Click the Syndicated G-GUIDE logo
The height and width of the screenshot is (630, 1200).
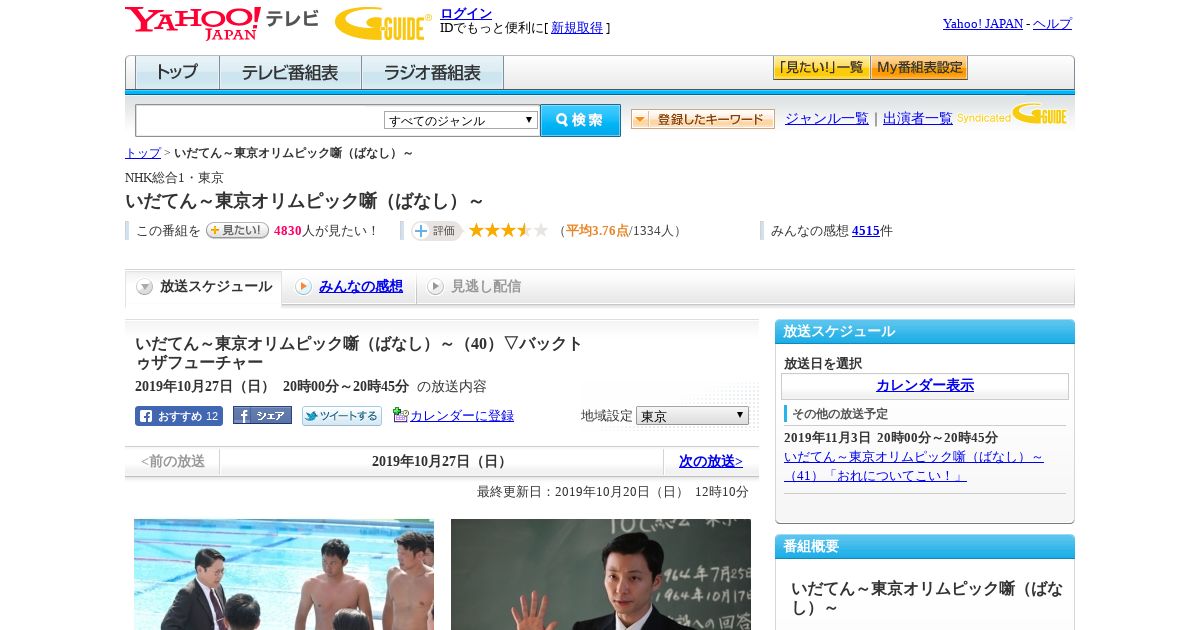tap(1011, 115)
